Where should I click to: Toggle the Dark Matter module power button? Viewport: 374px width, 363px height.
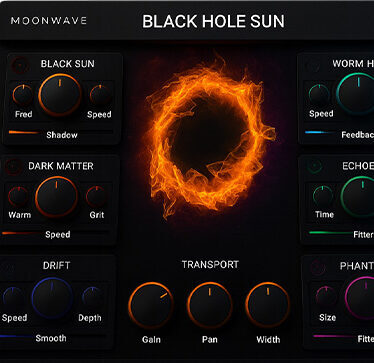pos(14,166)
